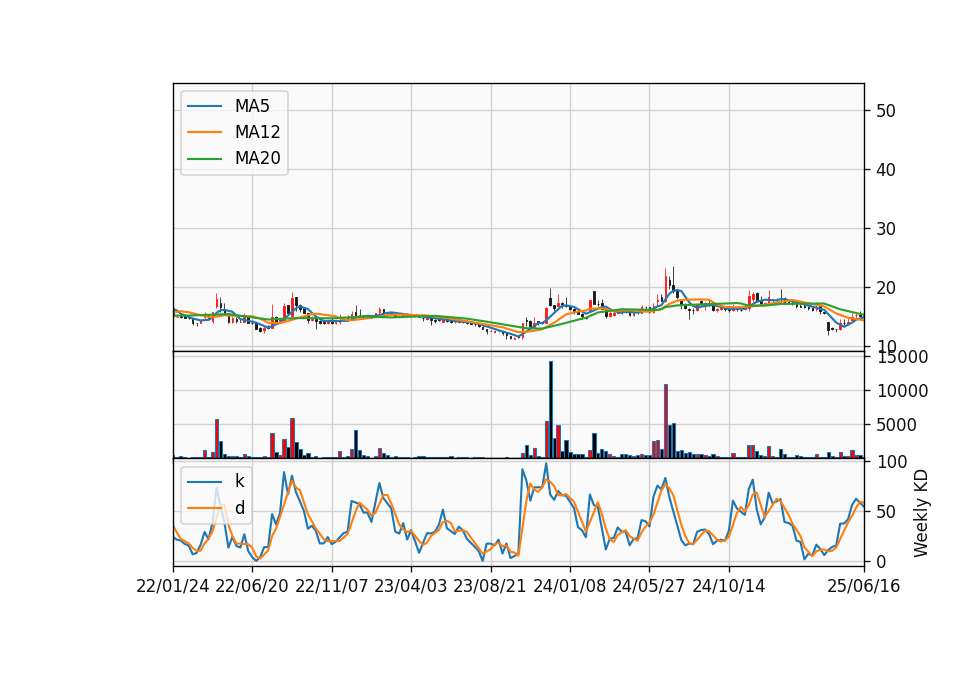Select the MA20 legend label

pos(257,158)
